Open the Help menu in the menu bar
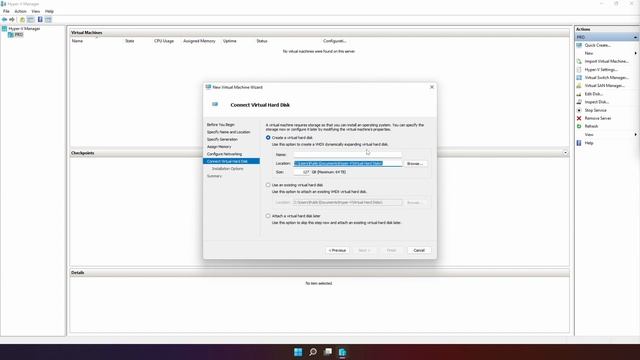This screenshot has width=640, height=360. 49,11
